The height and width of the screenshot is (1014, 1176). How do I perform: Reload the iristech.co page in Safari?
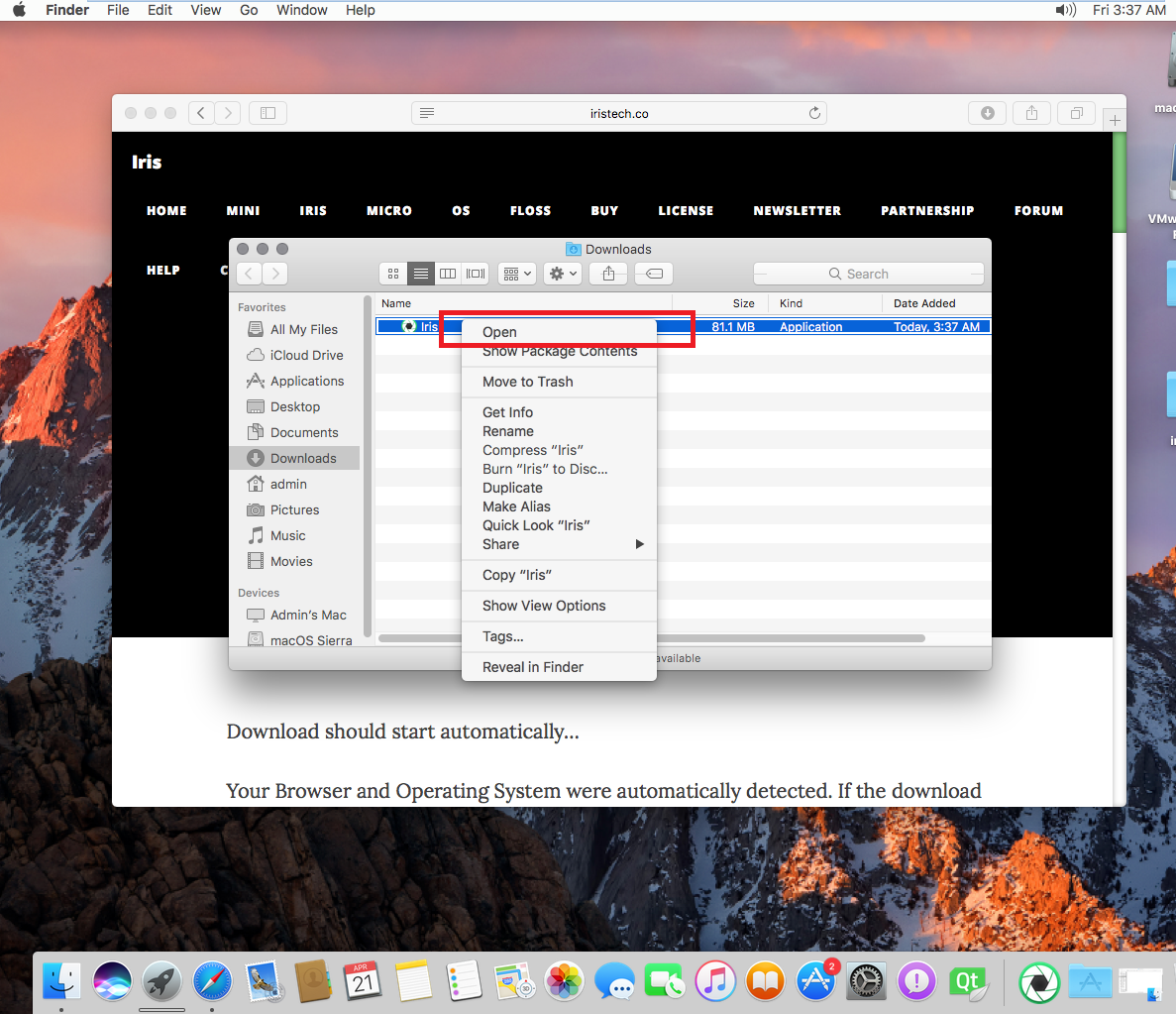[814, 113]
